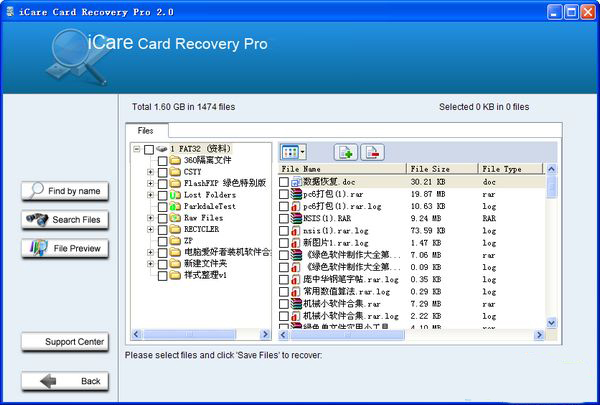The height and width of the screenshot is (405, 600).
Task: Click the log icon of 庞中华钢笔字帖.rar.log
Action: [x=295, y=279]
